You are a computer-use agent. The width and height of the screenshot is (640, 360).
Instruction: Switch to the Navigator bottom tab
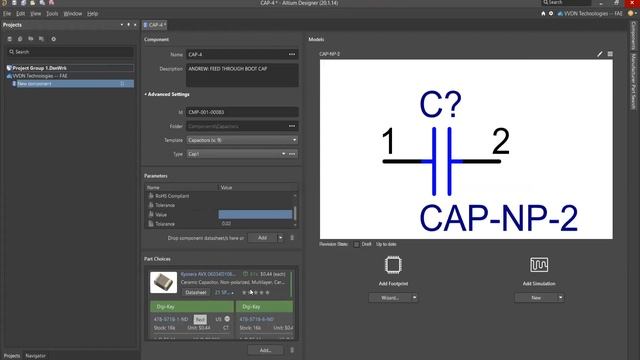click(x=36, y=356)
